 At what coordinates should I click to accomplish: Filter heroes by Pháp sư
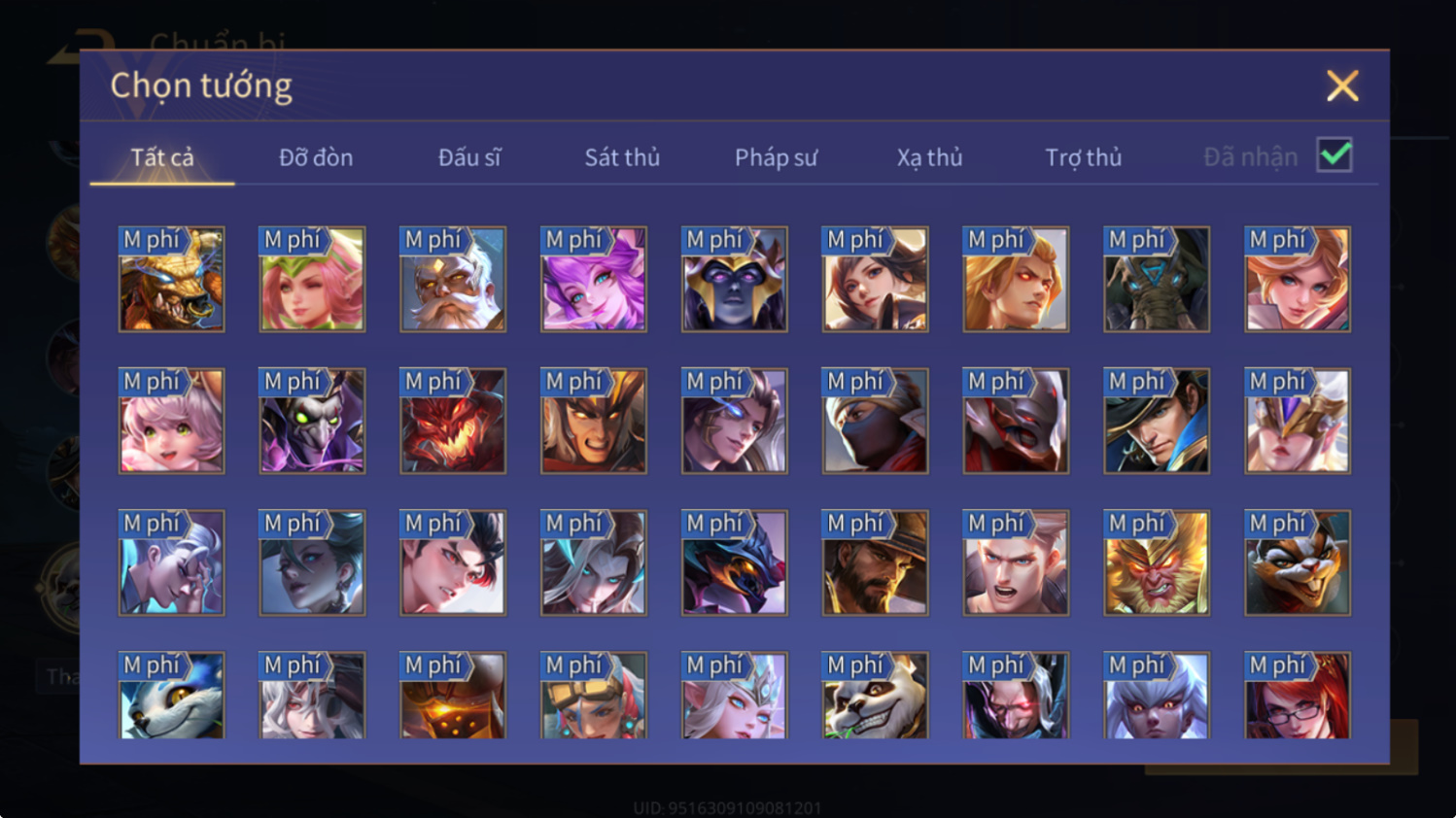click(776, 157)
